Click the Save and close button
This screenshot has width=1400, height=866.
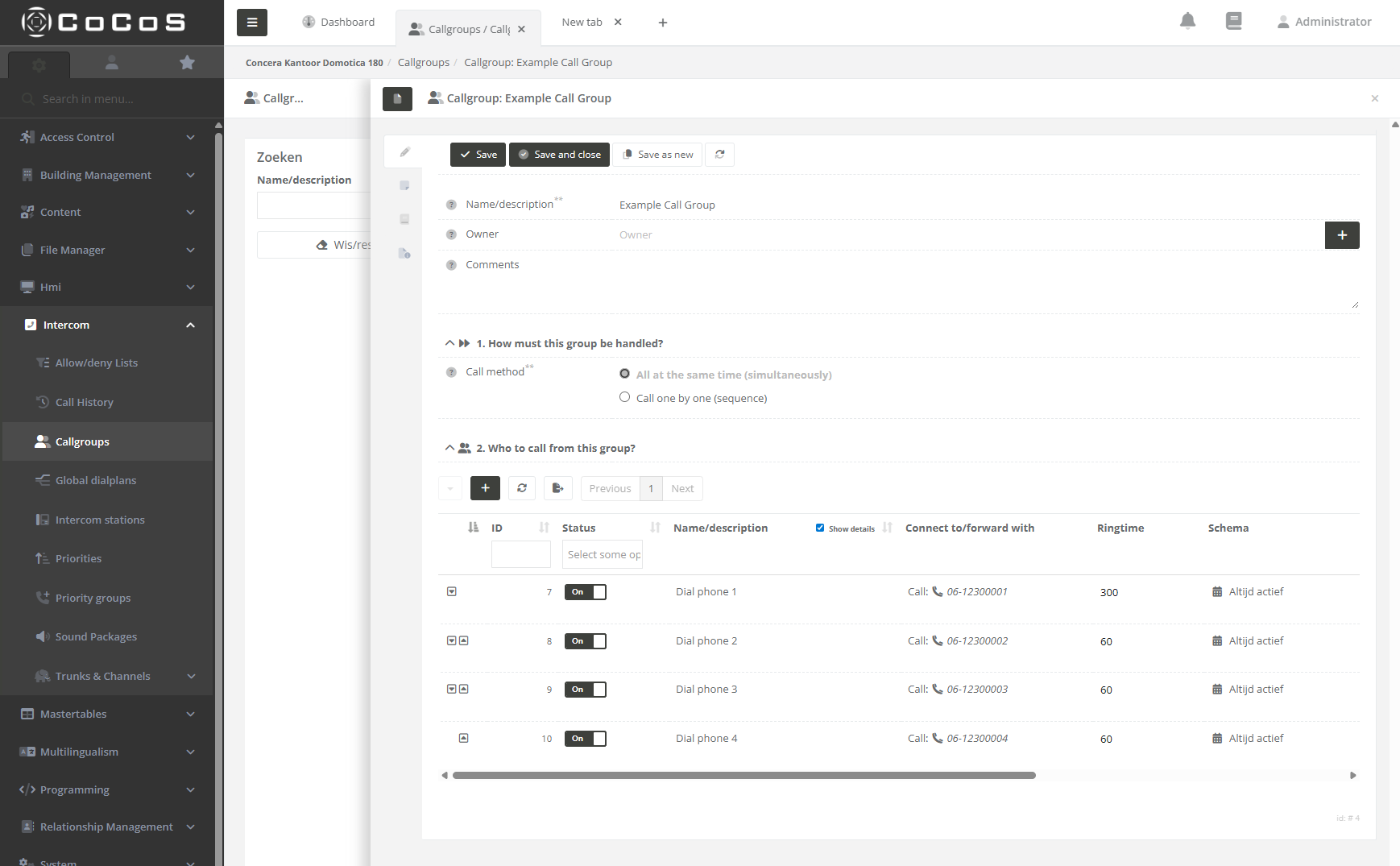(x=559, y=155)
